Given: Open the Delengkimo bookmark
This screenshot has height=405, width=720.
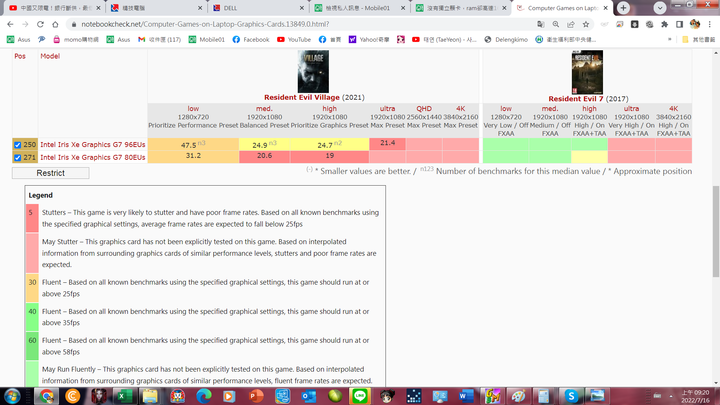Looking at the screenshot, I should 506,39.
